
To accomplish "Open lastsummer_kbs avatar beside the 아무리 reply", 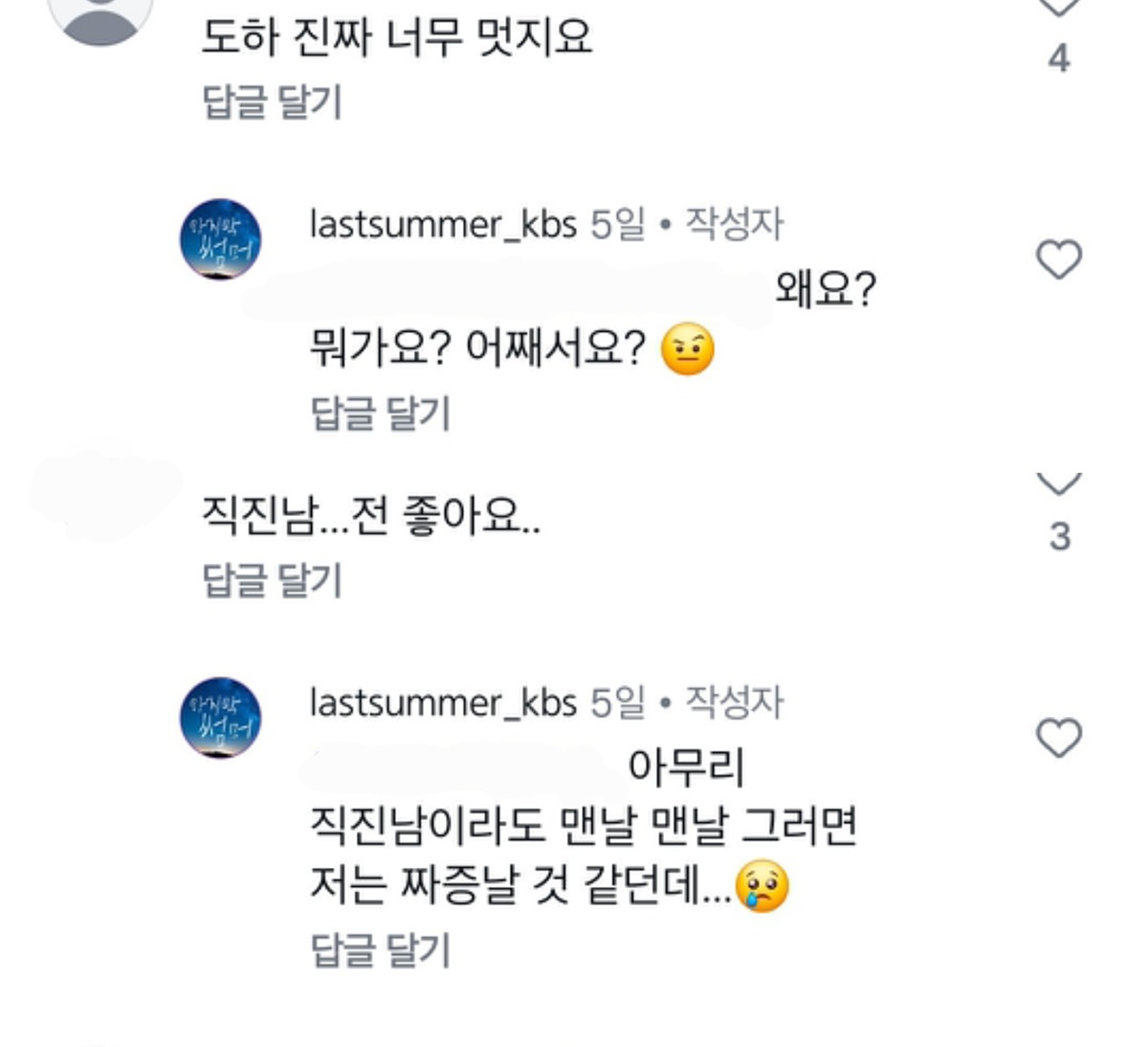I will tap(221, 718).
